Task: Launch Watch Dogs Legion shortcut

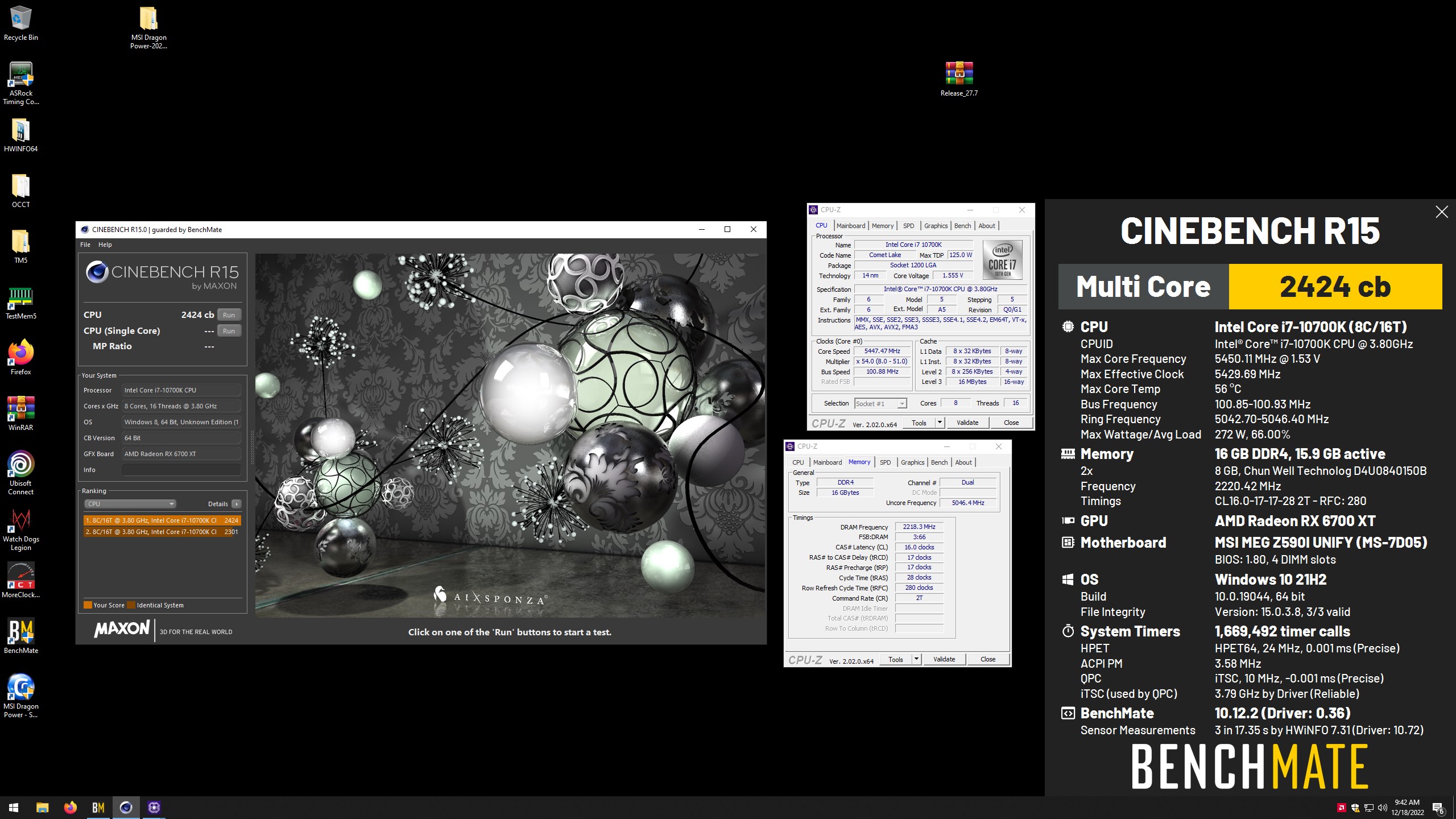Action: click(x=20, y=530)
